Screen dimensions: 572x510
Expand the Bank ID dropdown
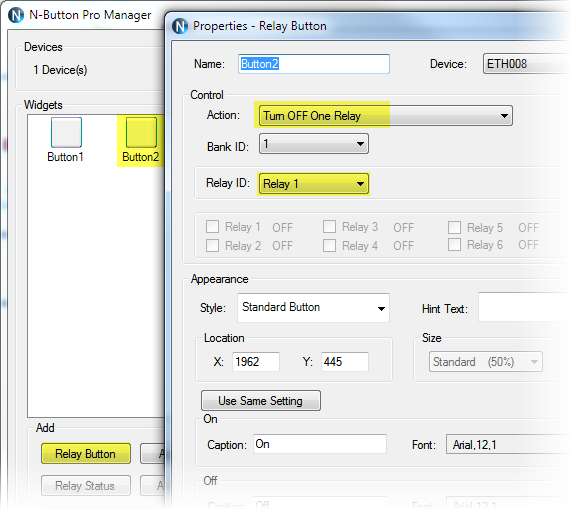[x=314, y=143]
